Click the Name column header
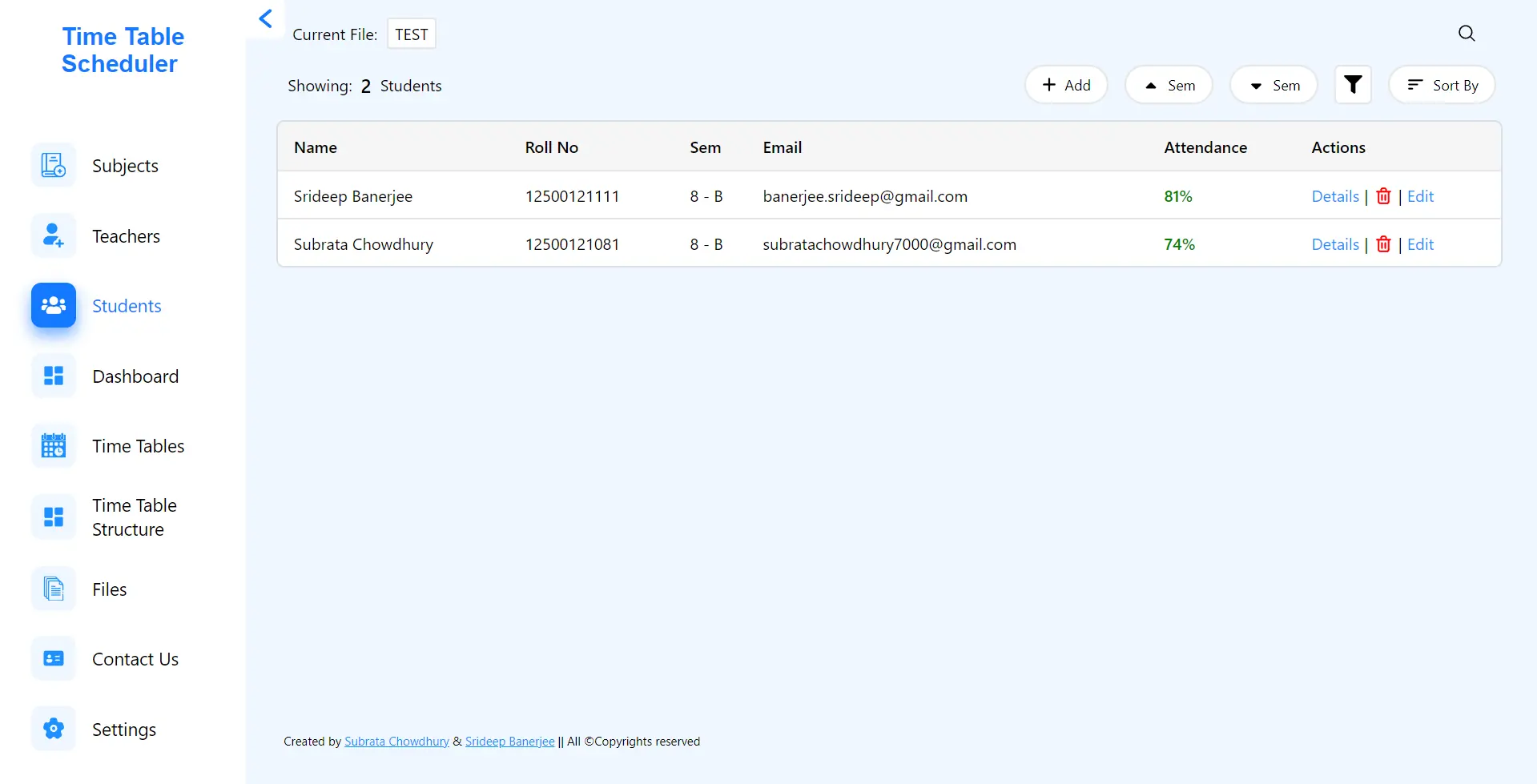Viewport: 1537px width, 784px height. tap(316, 147)
